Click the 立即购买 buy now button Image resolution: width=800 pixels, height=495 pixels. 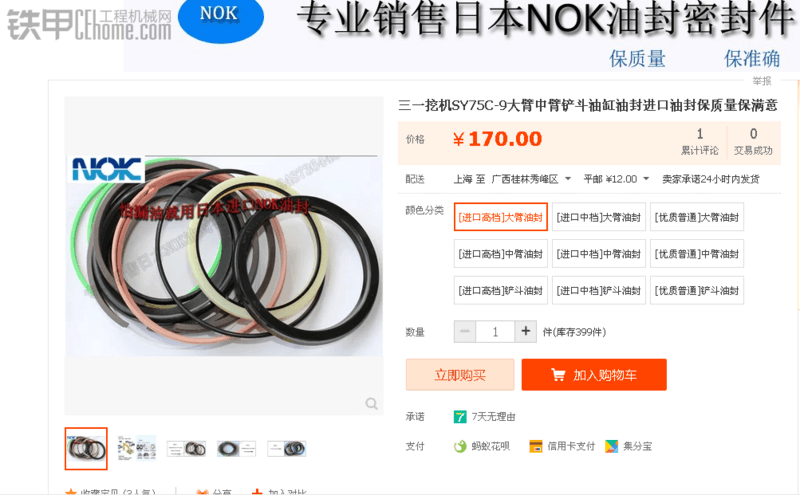460,375
